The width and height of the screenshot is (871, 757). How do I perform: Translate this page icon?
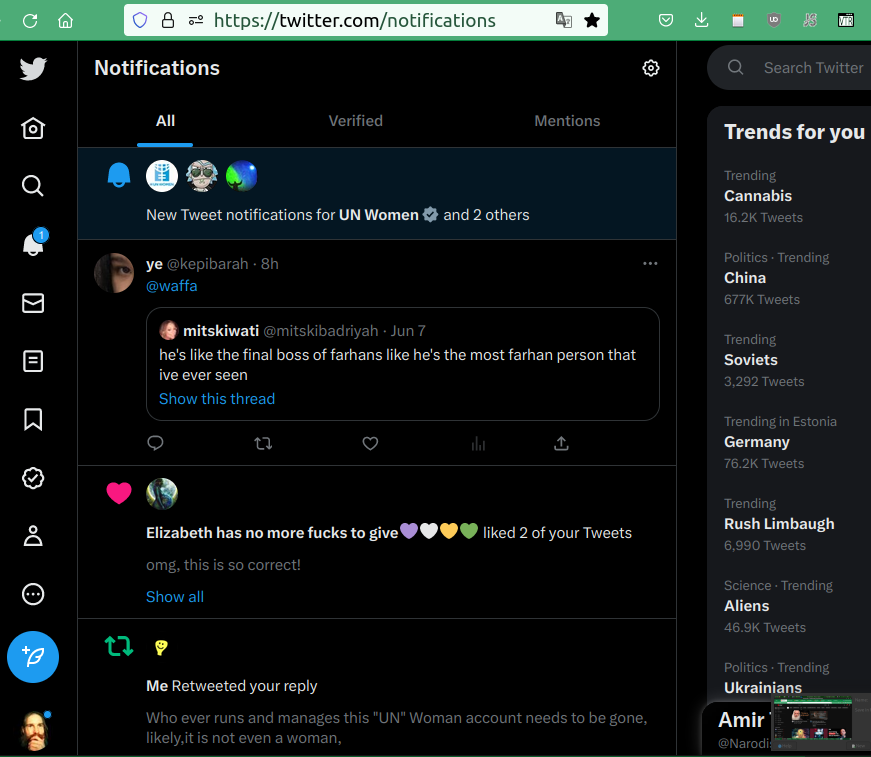click(x=563, y=21)
